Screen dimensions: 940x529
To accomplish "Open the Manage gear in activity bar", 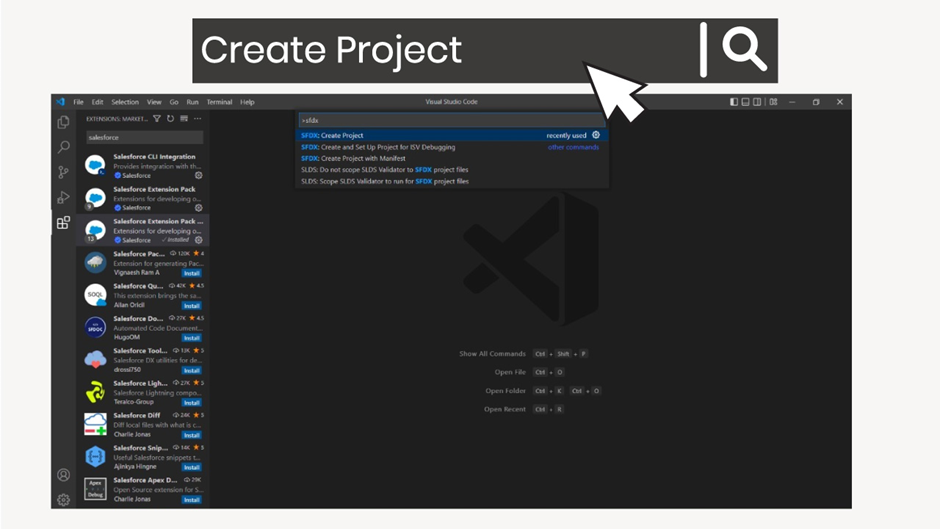I will (63, 500).
